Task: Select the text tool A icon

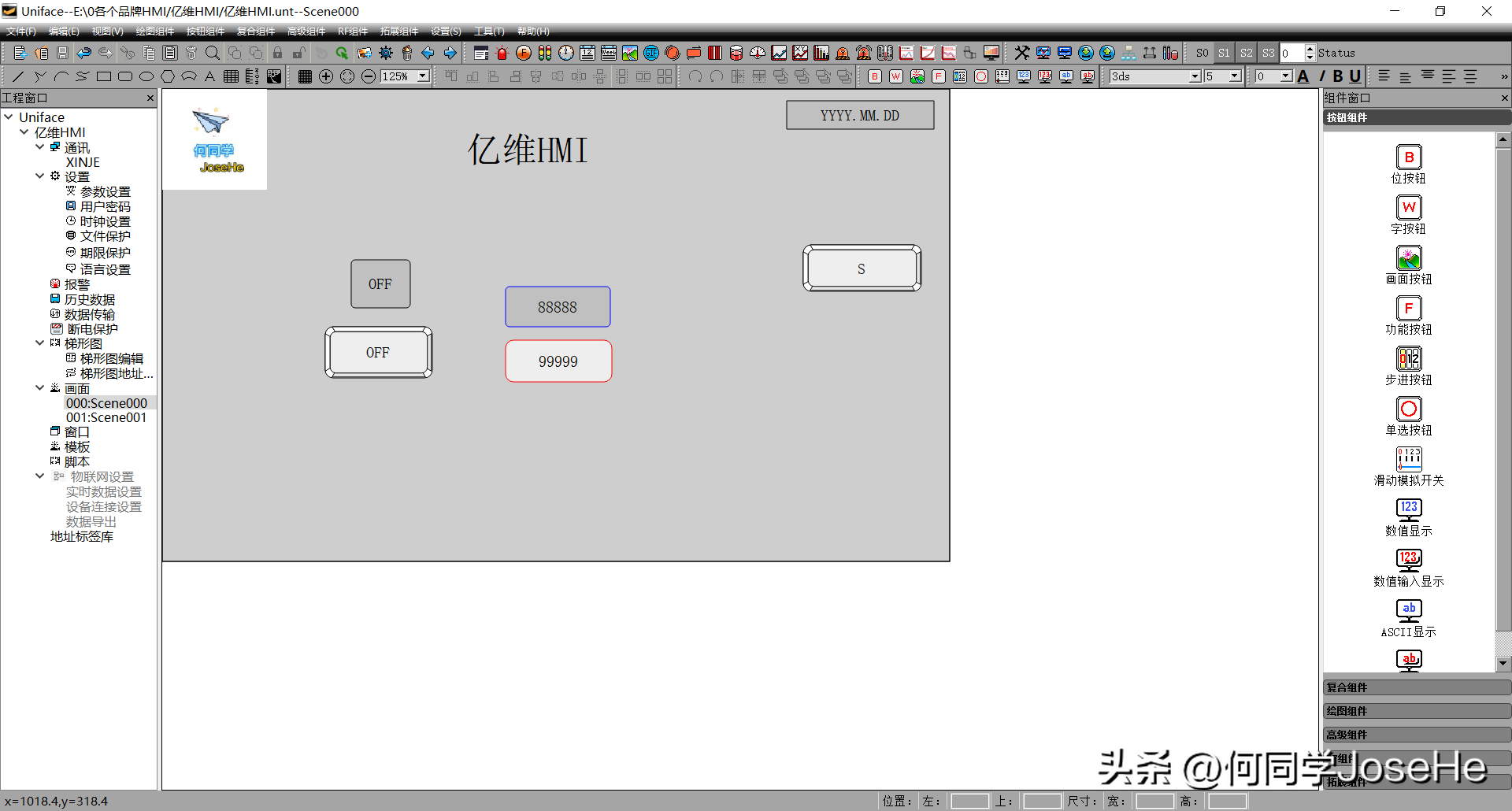Action: click(x=209, y=76)
